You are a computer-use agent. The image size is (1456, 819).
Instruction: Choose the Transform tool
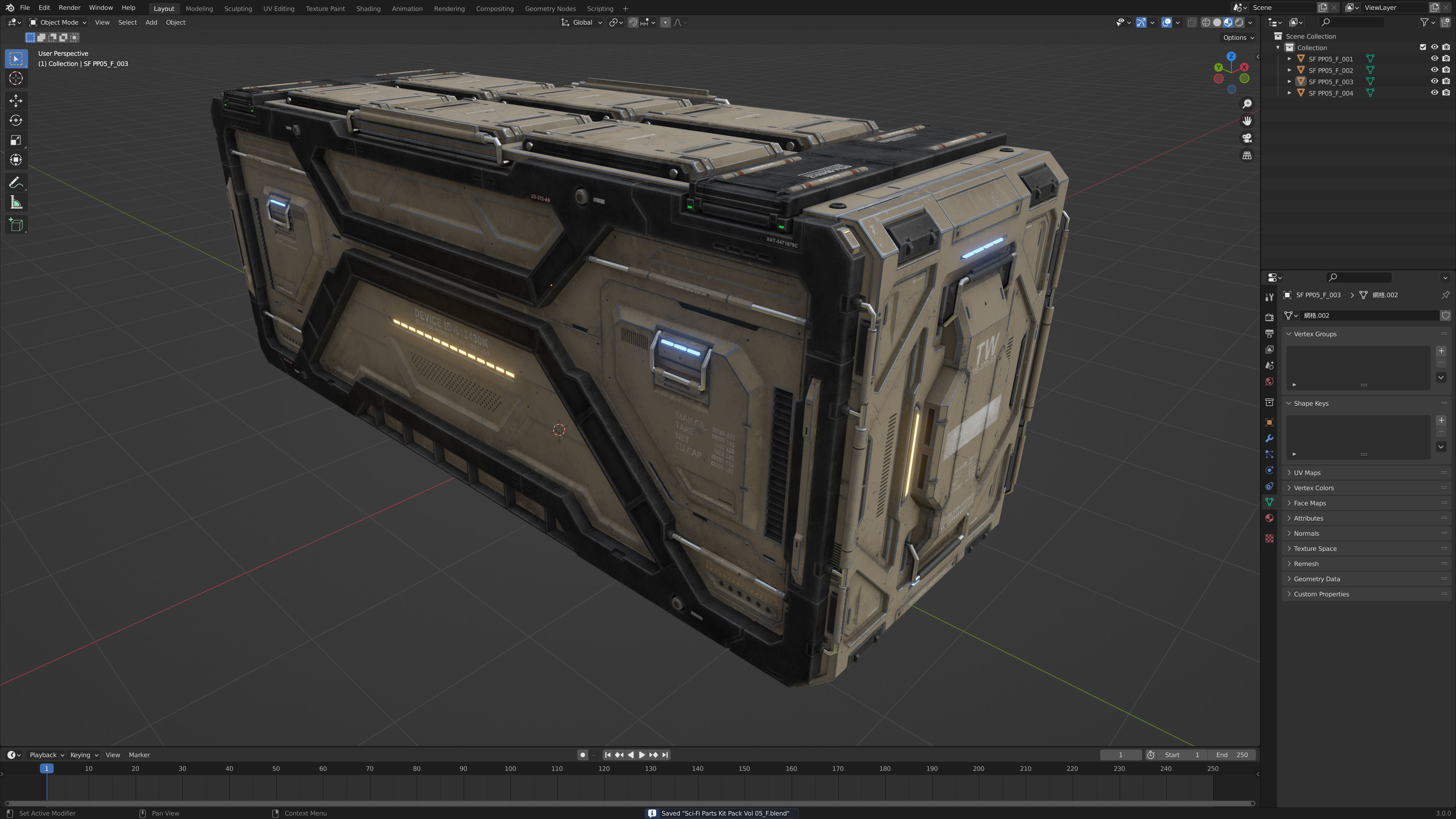16,160
